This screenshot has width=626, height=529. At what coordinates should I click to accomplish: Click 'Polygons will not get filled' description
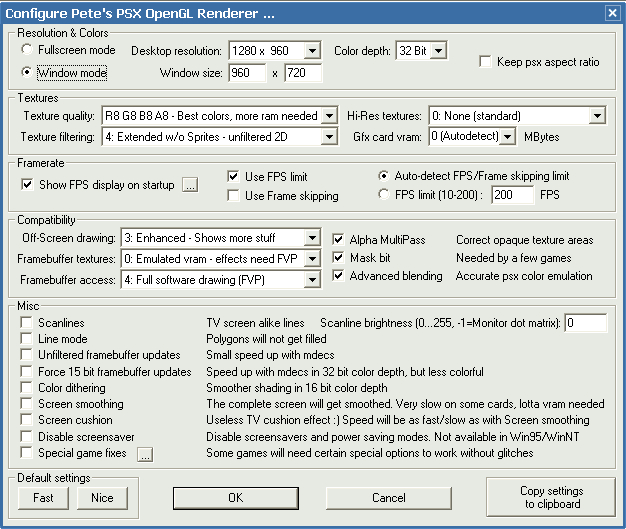coord(266,339)
